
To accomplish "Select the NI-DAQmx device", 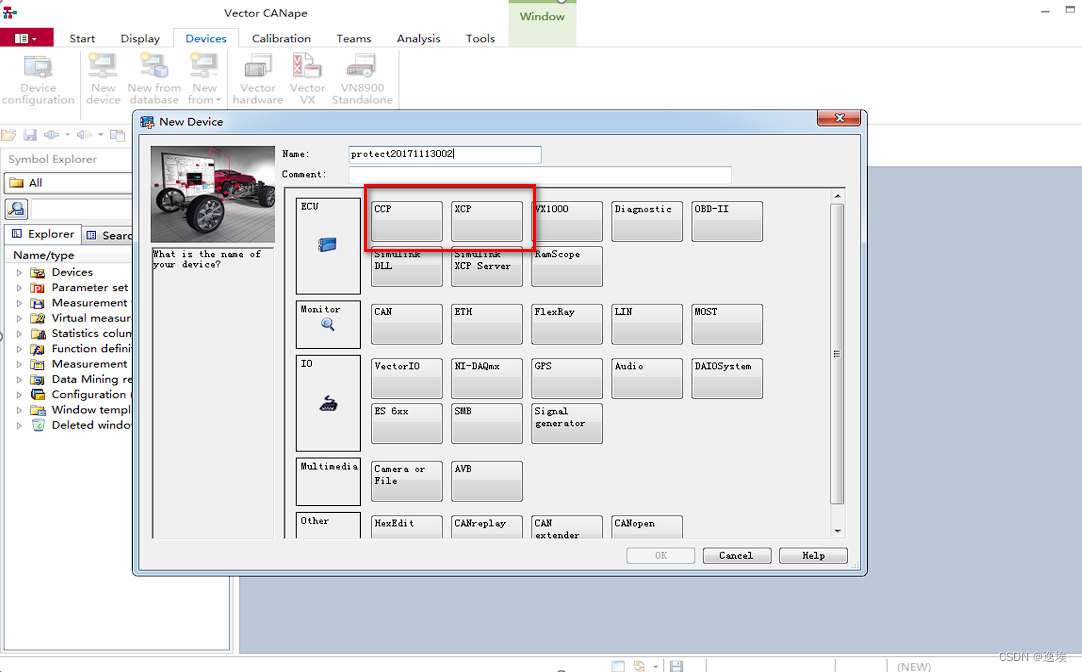I will click(486, 378).
